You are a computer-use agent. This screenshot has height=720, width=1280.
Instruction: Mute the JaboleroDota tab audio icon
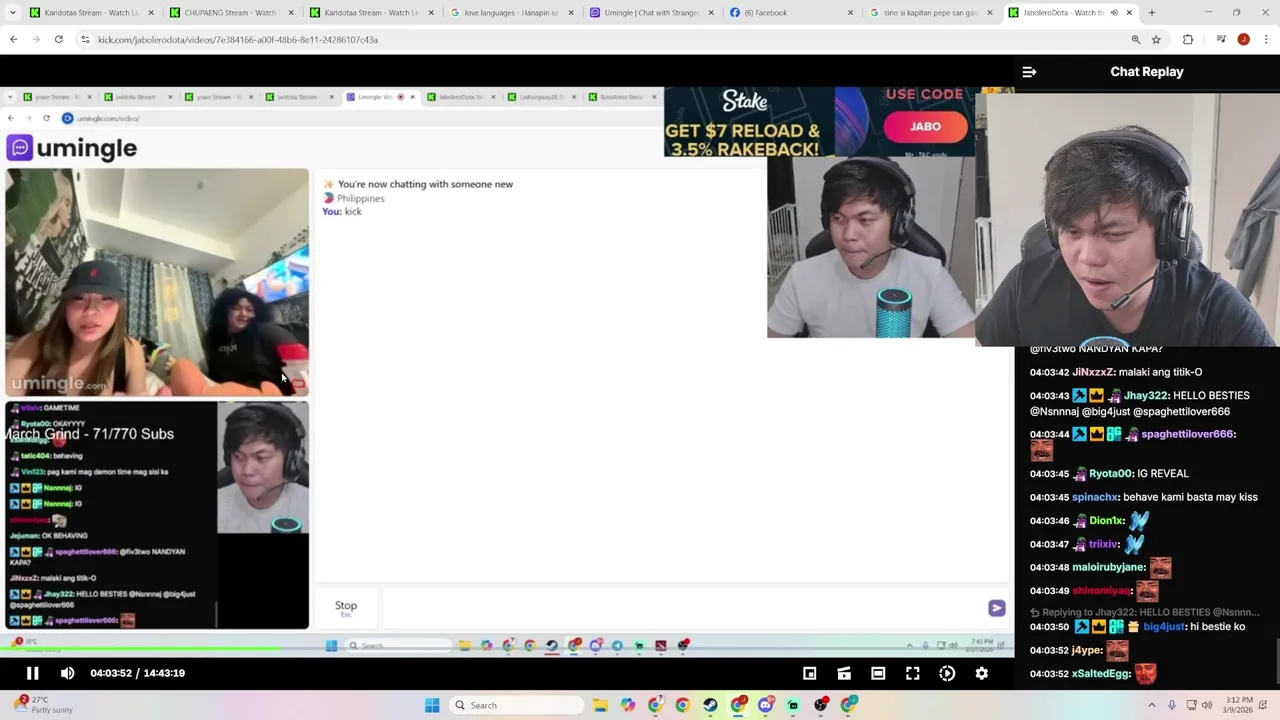(x=1113, y=13)
